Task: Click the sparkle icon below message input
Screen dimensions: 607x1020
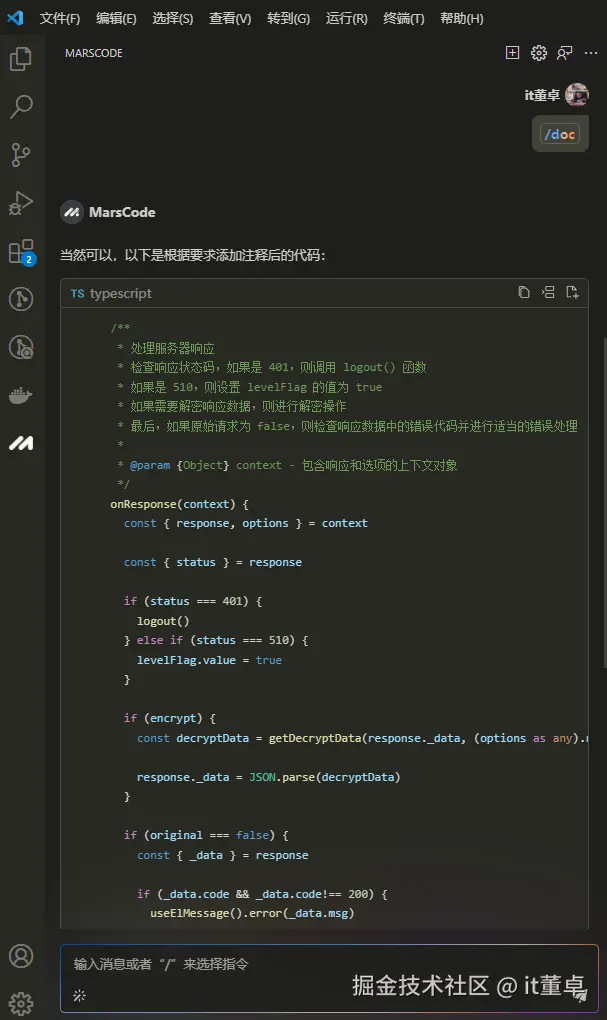Action: pyautogui.click(x=79, y=995)
